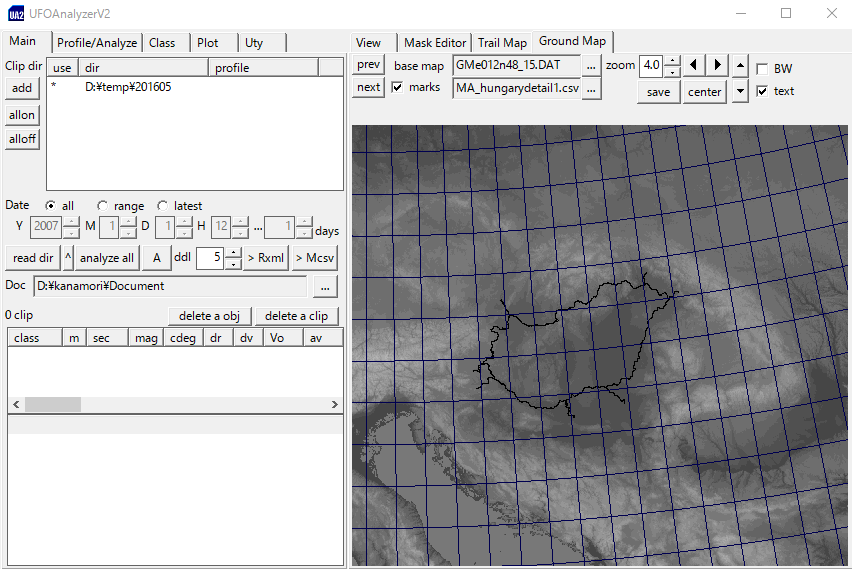Pan the ground map right
This screenshot has height=569, width=852.
pyautogui.click(x=717, y=65)
